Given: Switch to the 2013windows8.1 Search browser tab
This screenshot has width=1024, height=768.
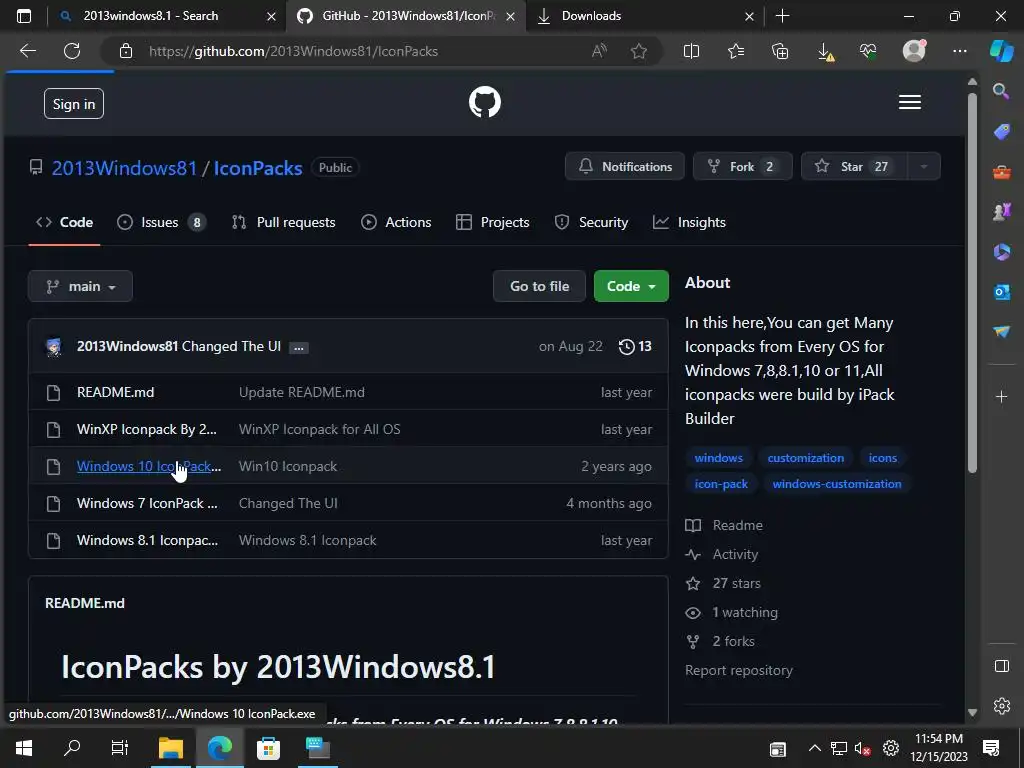Looking at the screenshot, I should click(x=167, y=16).
